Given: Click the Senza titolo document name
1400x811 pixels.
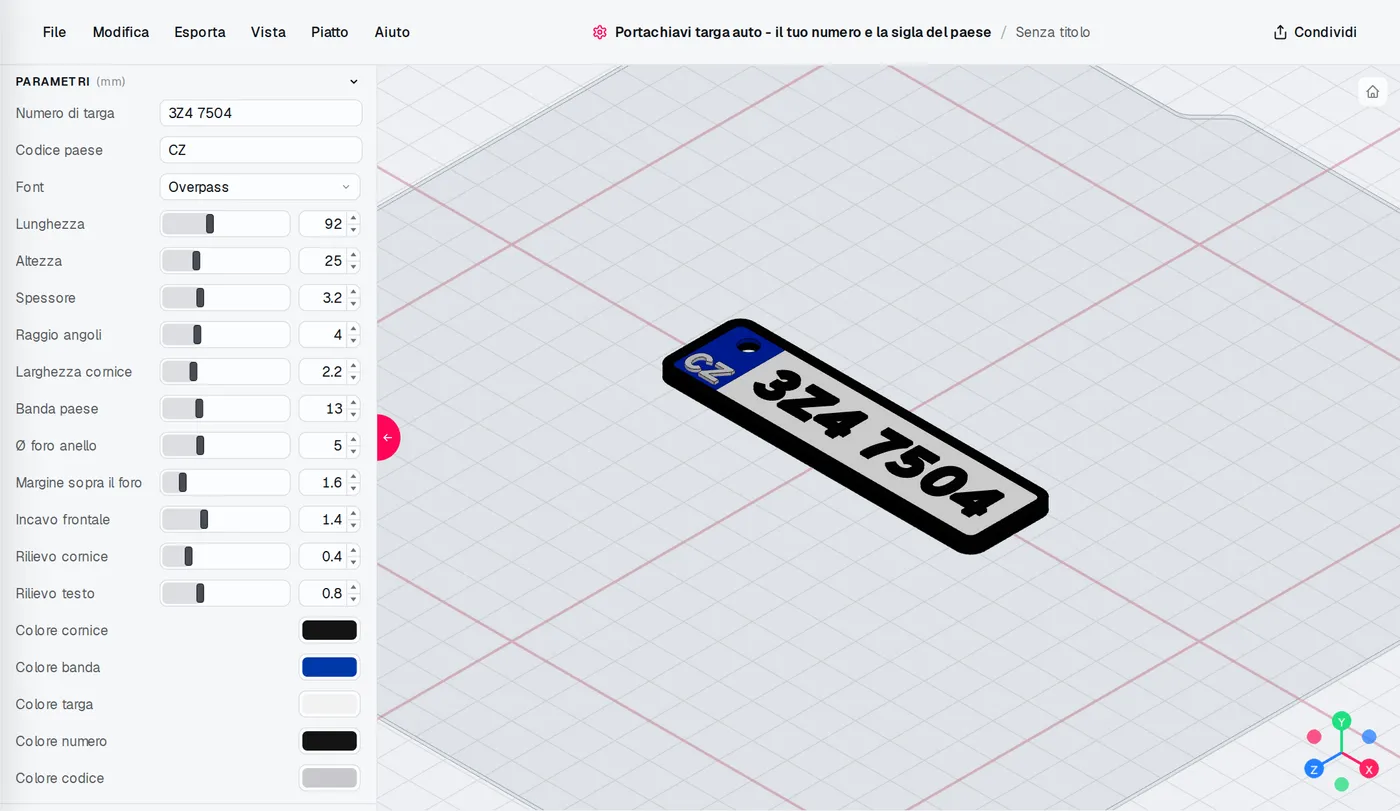Looking at the screenshot, I should (1053, 32).
